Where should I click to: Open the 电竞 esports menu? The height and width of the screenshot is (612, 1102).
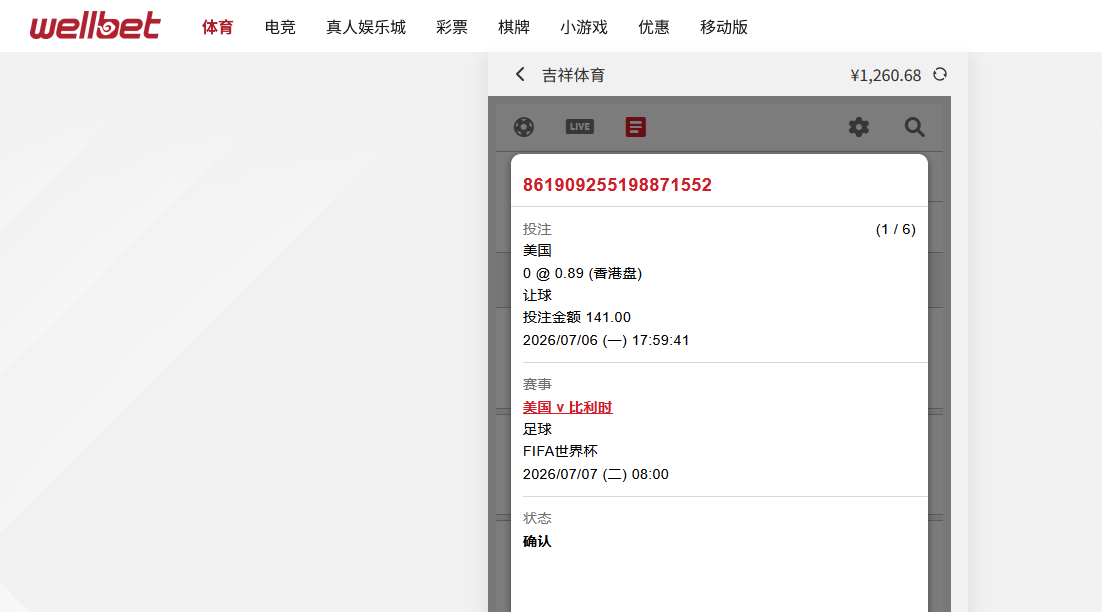[280, 27]
